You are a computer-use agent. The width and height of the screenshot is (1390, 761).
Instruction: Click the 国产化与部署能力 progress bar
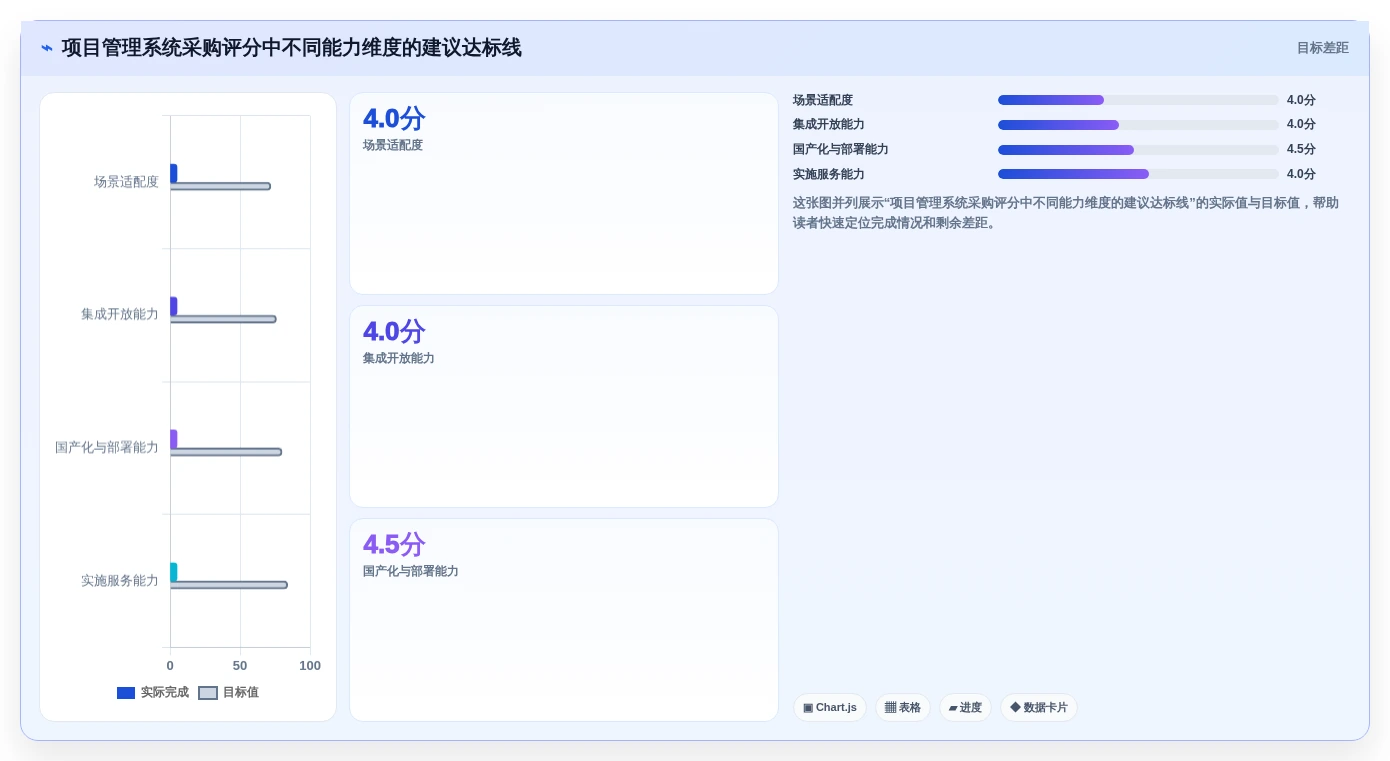tap(1138, 150)
